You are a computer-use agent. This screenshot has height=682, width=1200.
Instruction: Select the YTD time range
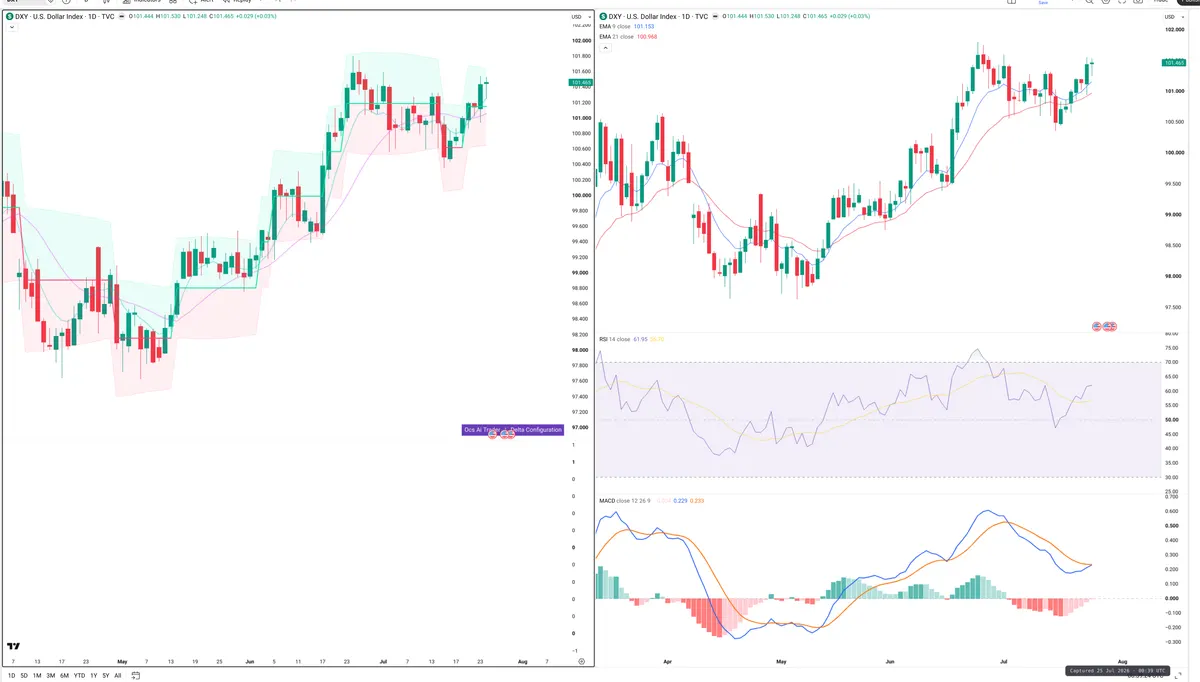tap(79, 676)
